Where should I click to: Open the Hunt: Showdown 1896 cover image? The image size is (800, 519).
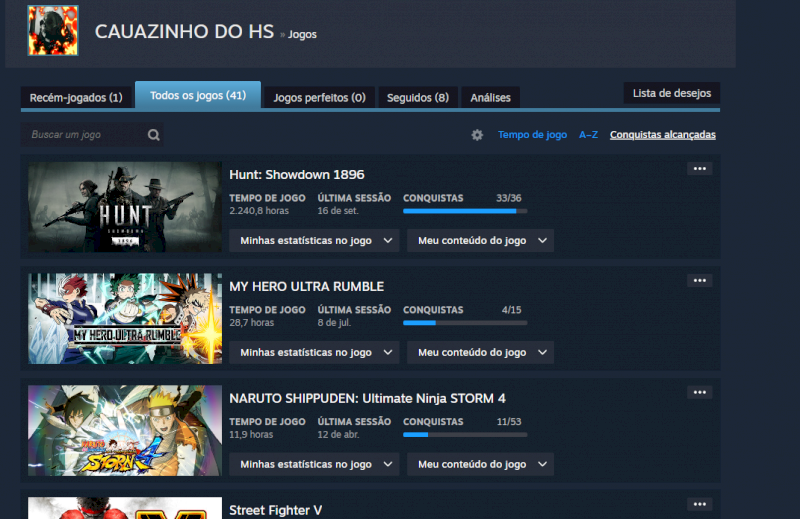tap(125, 207)
